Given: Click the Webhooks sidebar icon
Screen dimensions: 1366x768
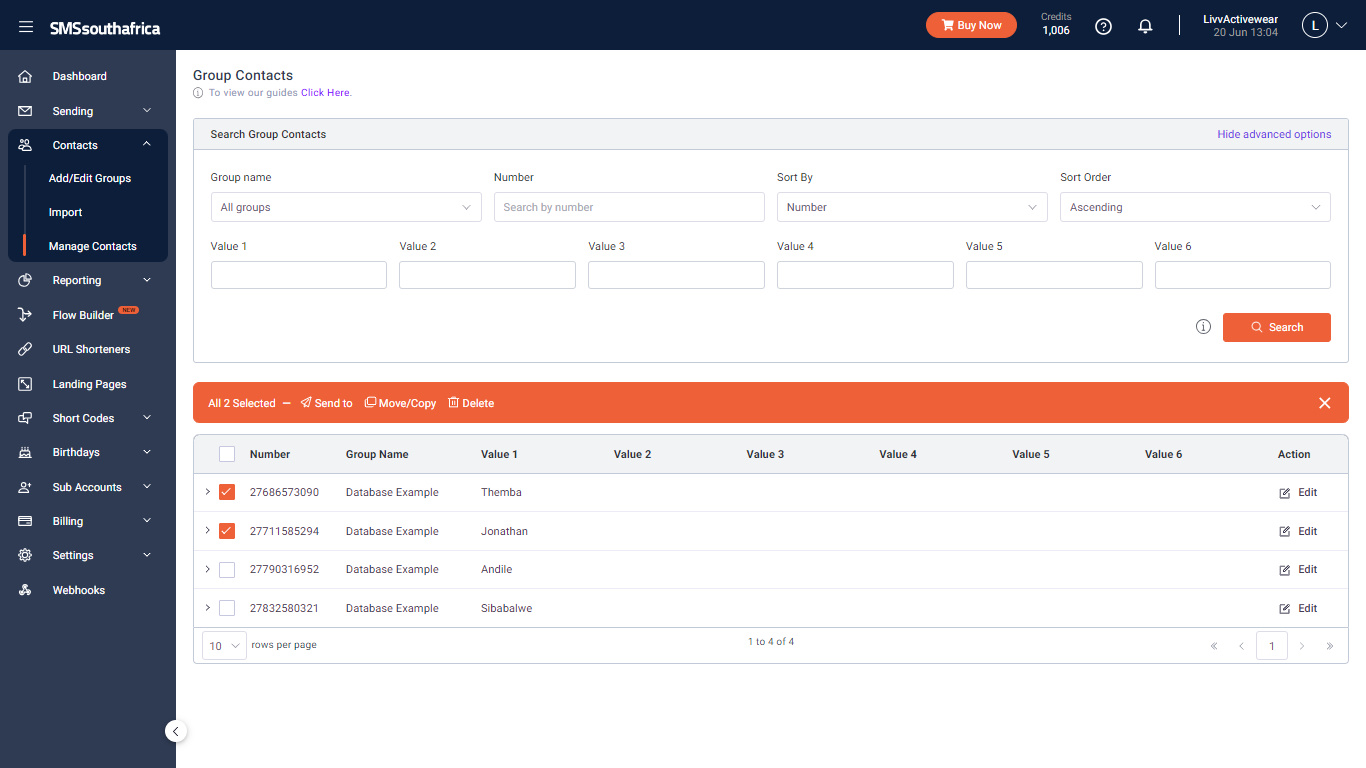Looking at the screenshot, I should click(26, 590).
